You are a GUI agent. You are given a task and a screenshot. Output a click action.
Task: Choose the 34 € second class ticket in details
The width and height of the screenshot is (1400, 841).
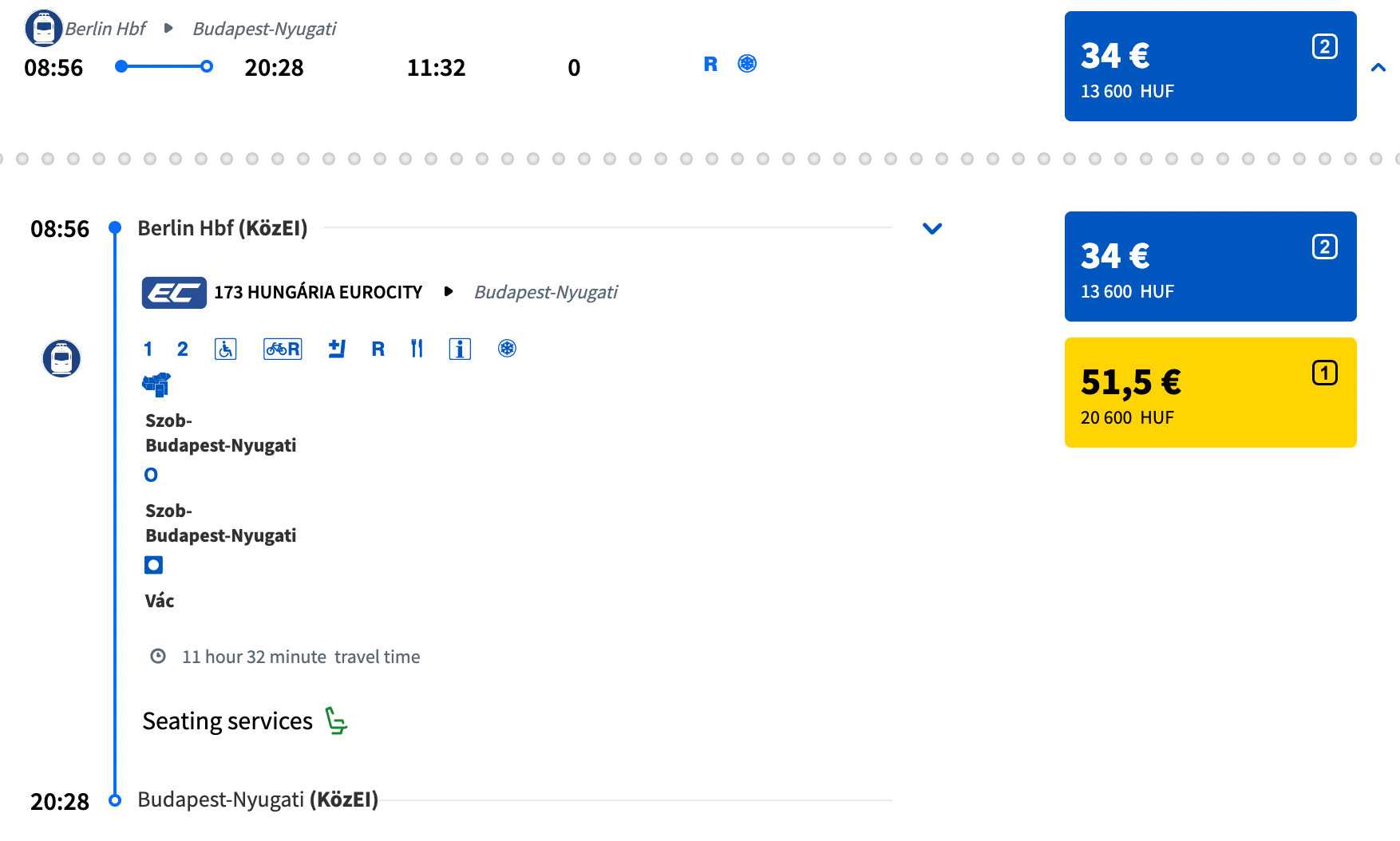click(1210, 267)
